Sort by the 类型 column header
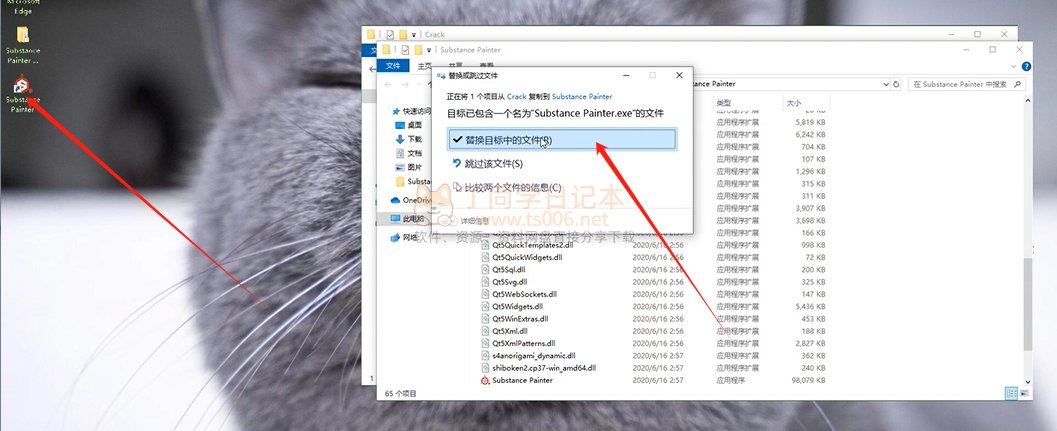 pos(723,103)
